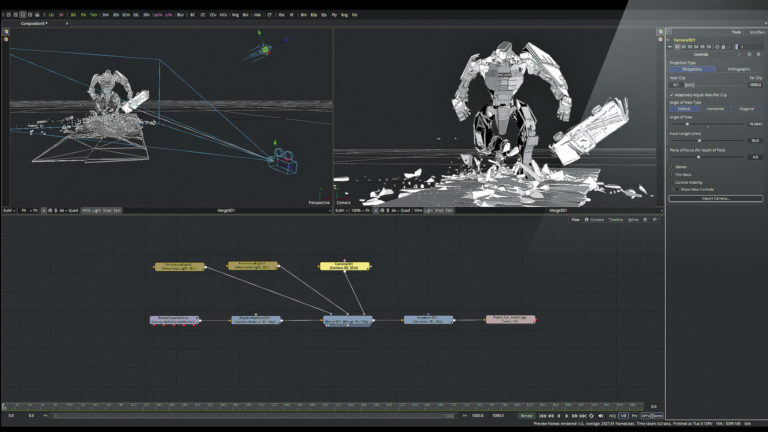The width and height of the screenshot is (768, 432).
Task: Open the Modifiers tab in inspector
Action: (757, 32)
